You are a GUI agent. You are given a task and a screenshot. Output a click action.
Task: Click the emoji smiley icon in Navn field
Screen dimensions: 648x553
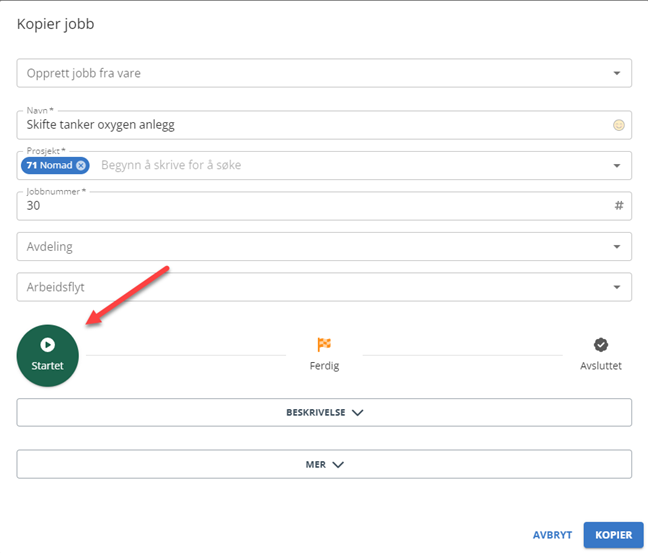618,125
